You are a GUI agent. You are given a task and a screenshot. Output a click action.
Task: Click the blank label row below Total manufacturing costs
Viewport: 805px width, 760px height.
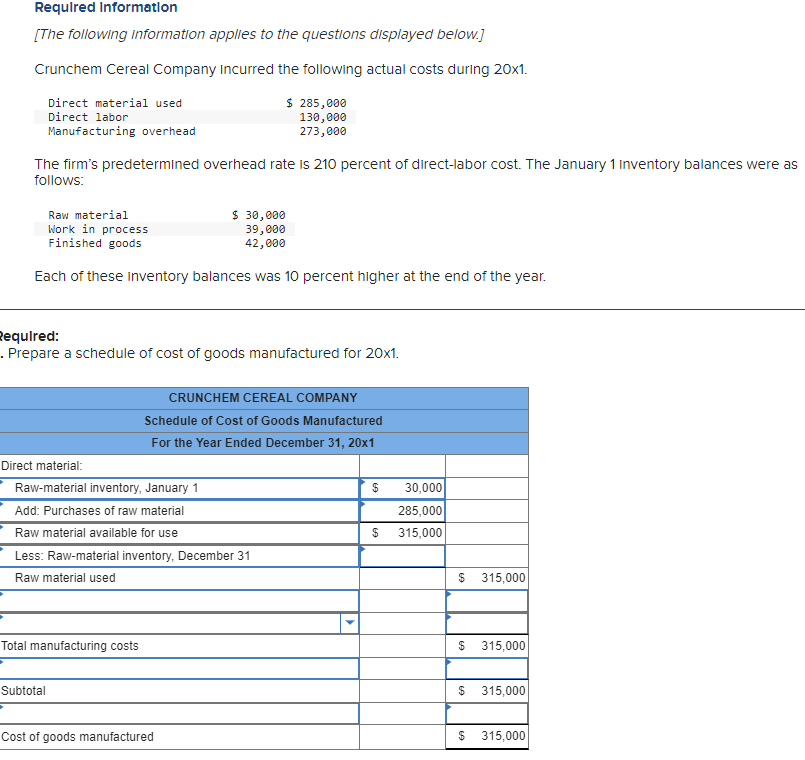[x=179, y=669]
